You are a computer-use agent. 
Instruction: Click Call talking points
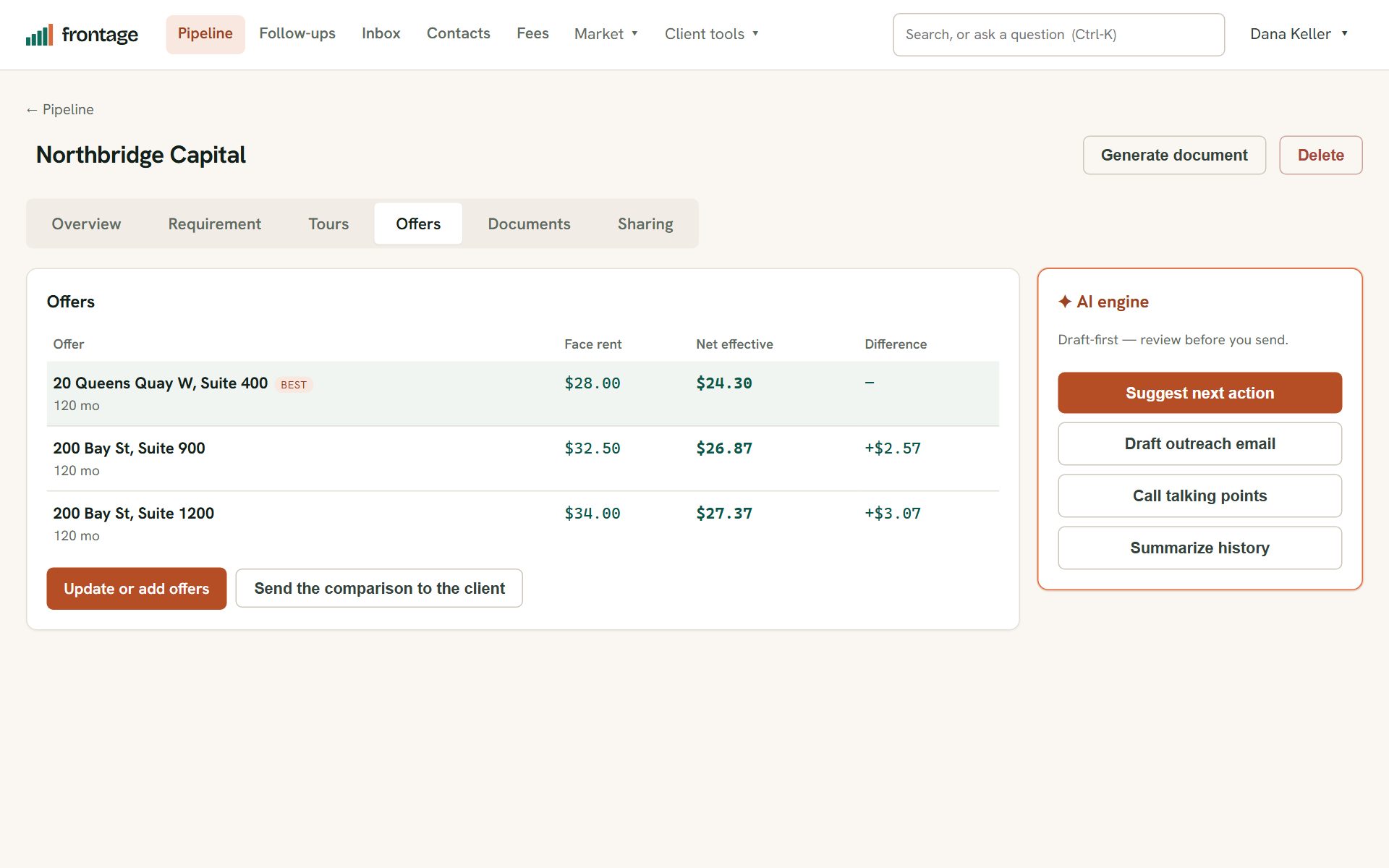[x=1199, y=495]
